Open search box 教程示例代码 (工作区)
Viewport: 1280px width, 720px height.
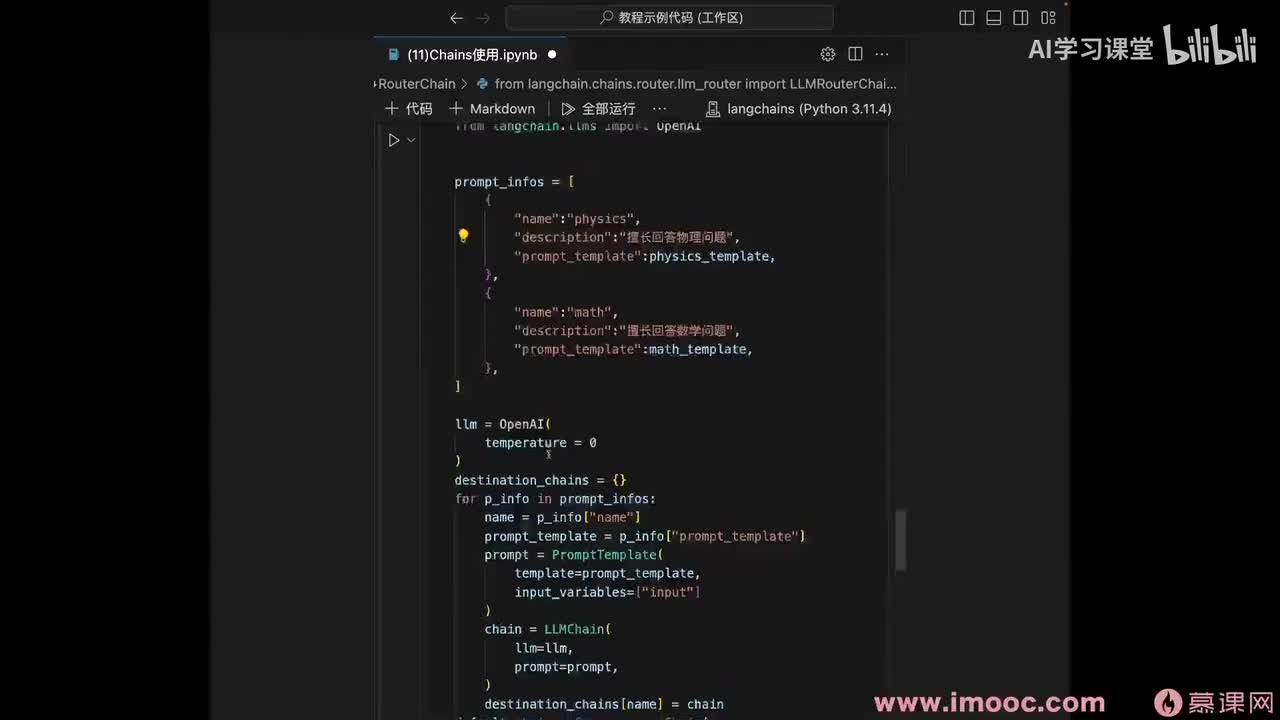pos(669,18)
